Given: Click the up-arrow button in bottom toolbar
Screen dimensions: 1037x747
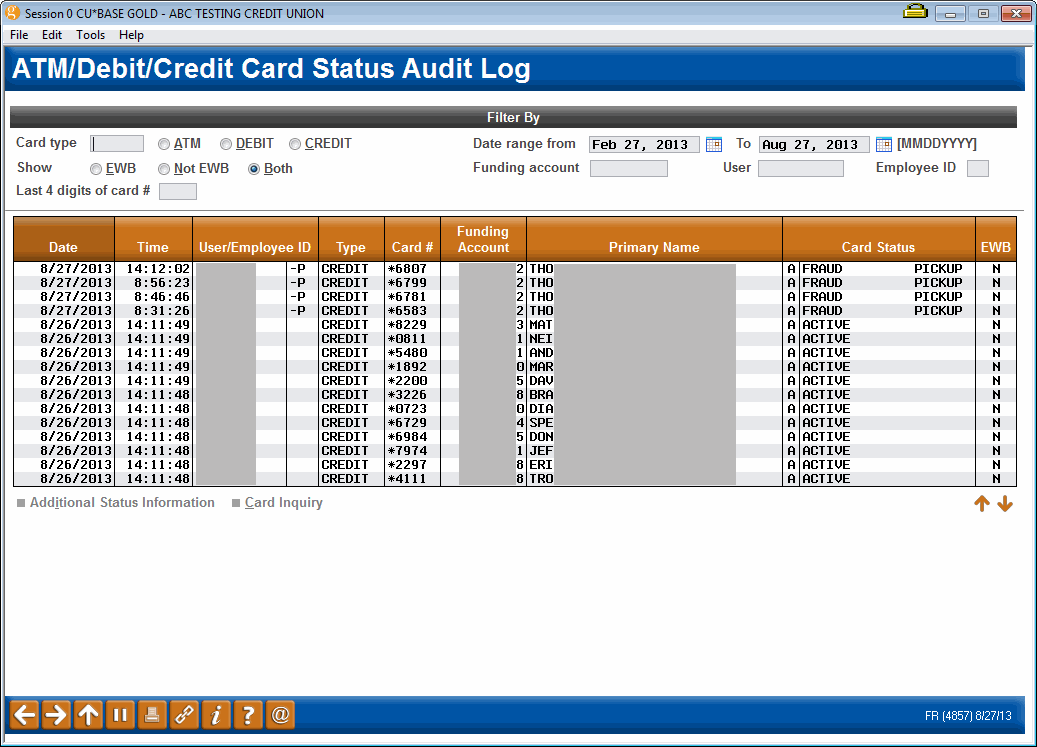Looking at the screenshot, I should 88,715.
